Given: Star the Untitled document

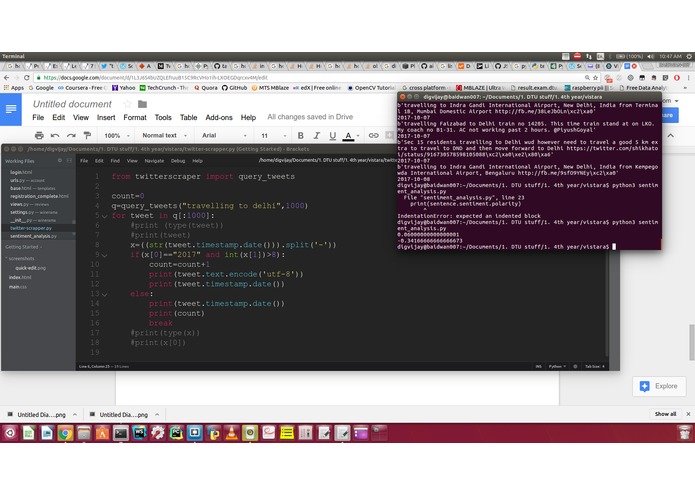Looking at the screenshot, I should (128, 104).
